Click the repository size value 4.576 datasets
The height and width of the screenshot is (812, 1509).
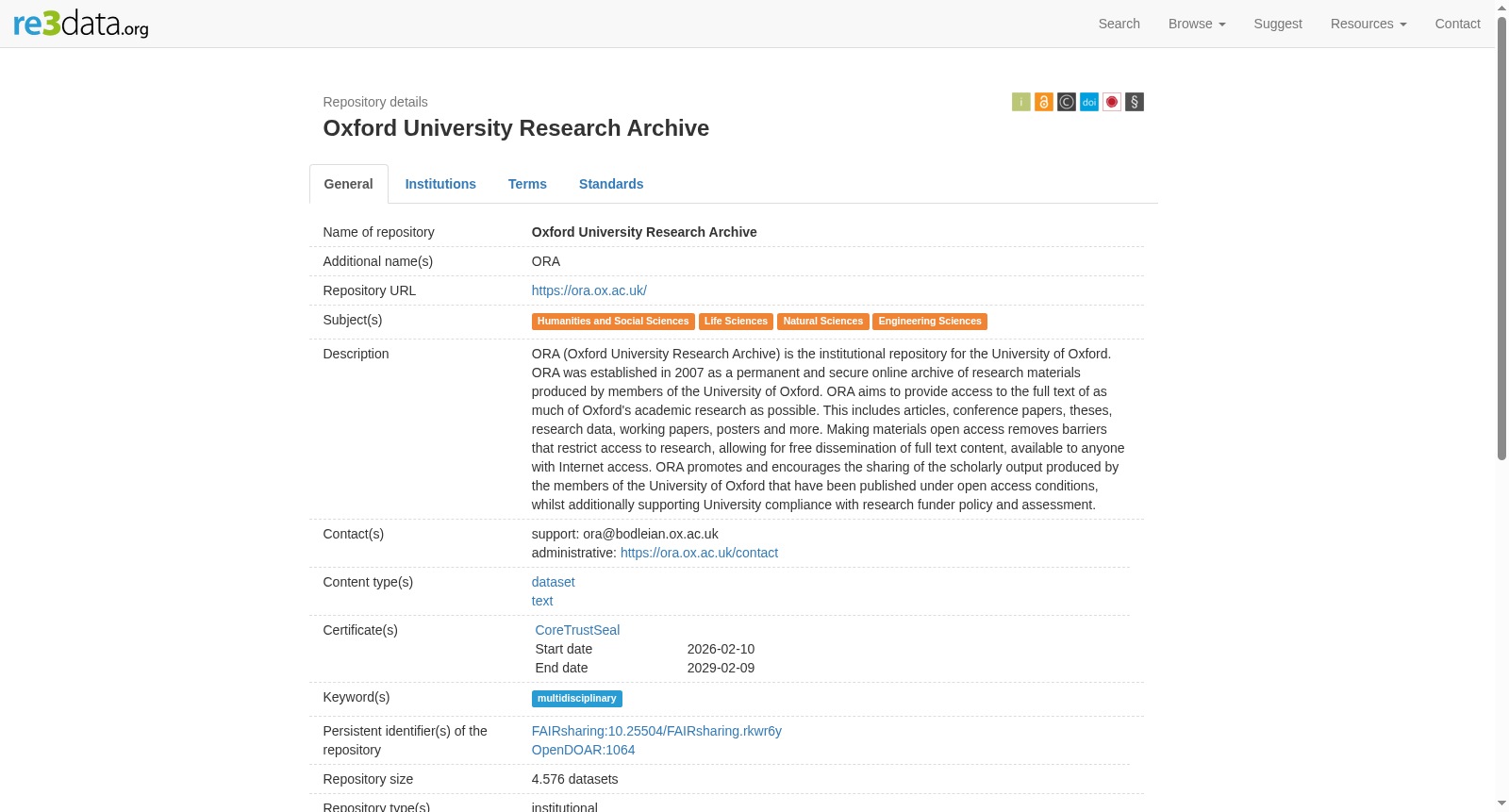coord(575,779)
